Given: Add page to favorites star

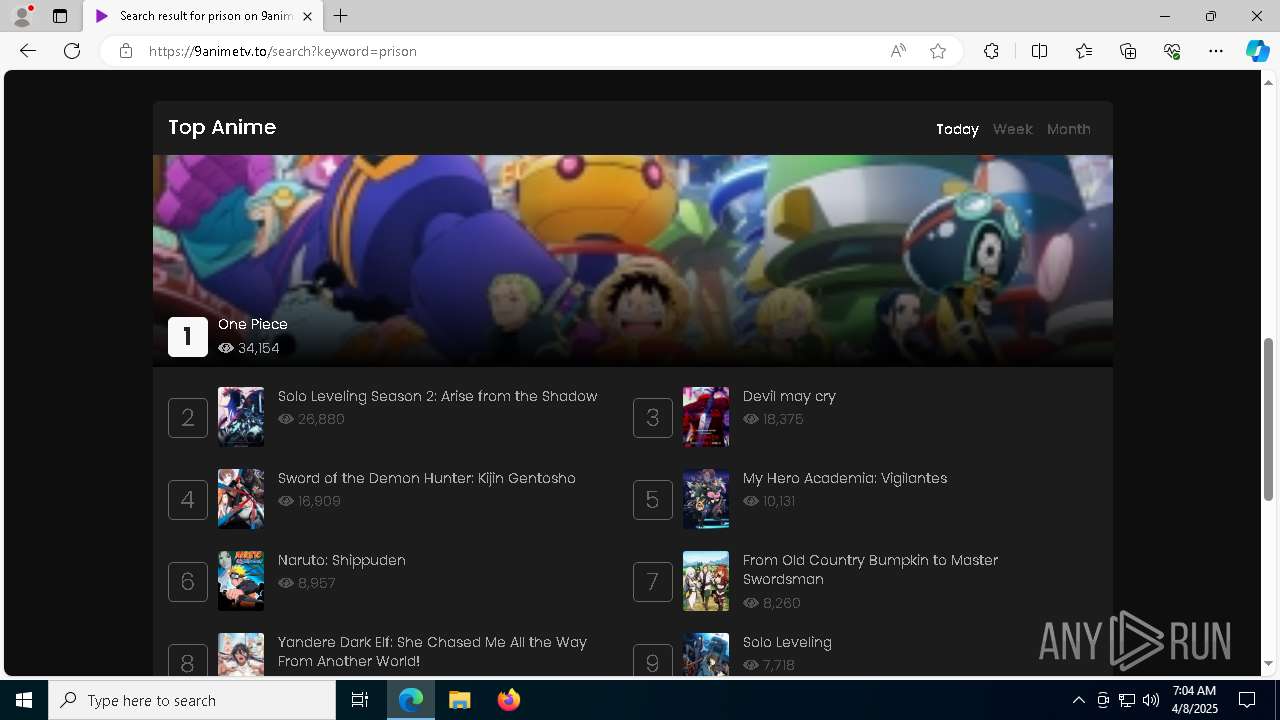Looking at the screenshot, I should (938, 51).
